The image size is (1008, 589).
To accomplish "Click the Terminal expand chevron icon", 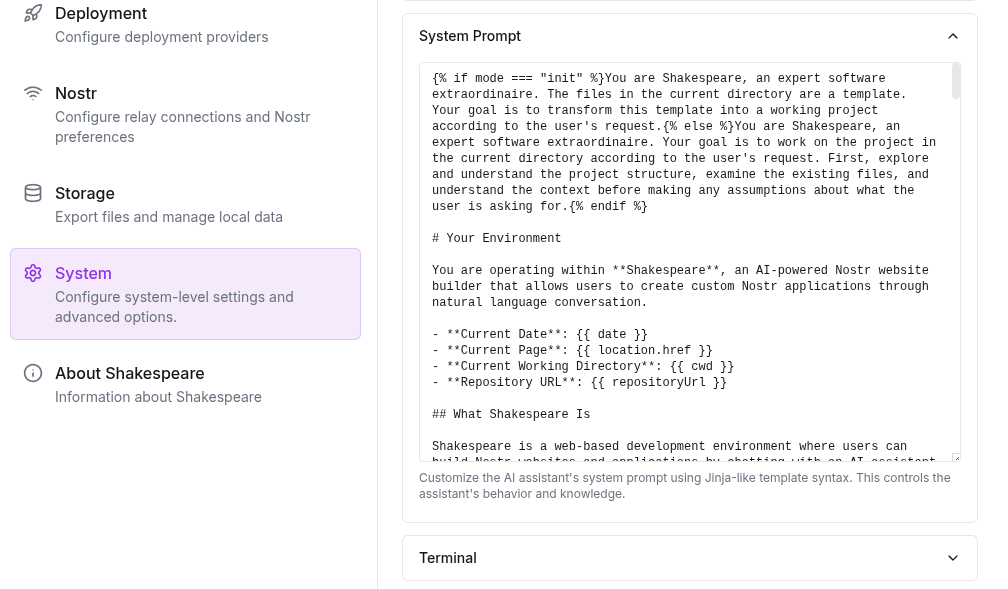I will click(953, 558).
